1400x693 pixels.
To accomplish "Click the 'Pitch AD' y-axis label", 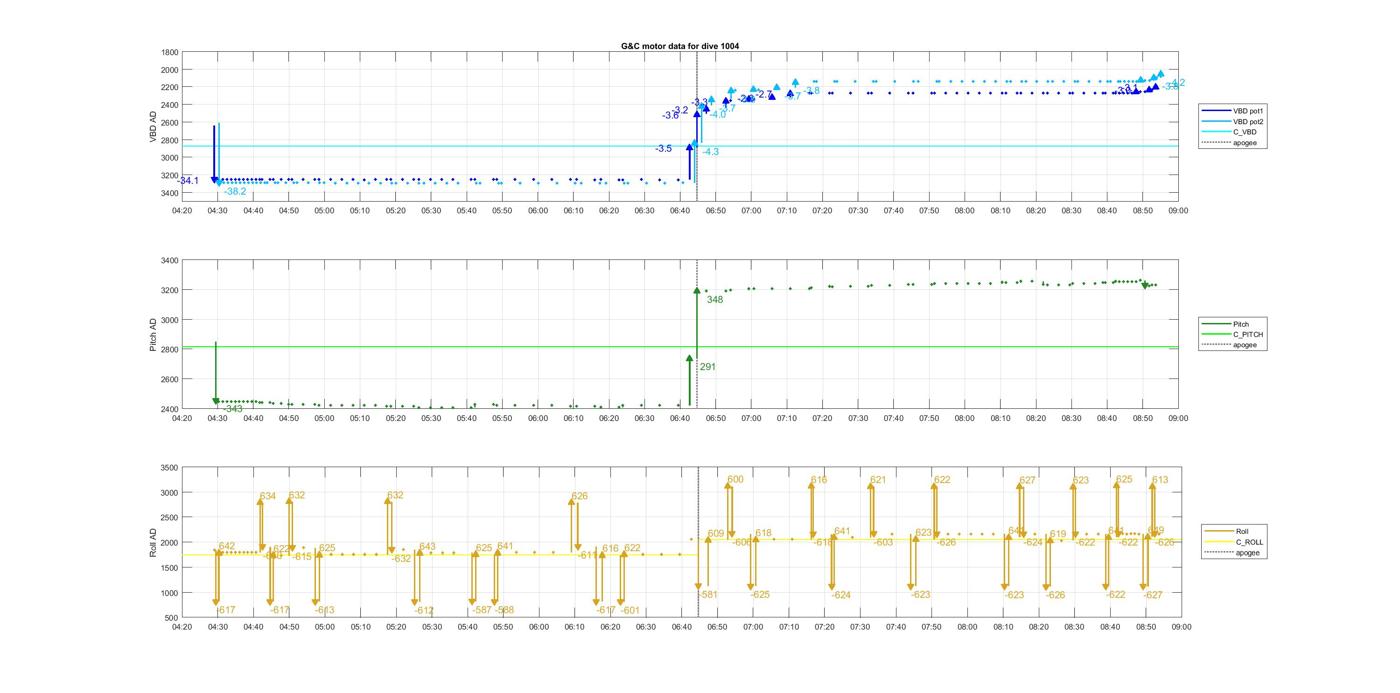I will 153,335.
